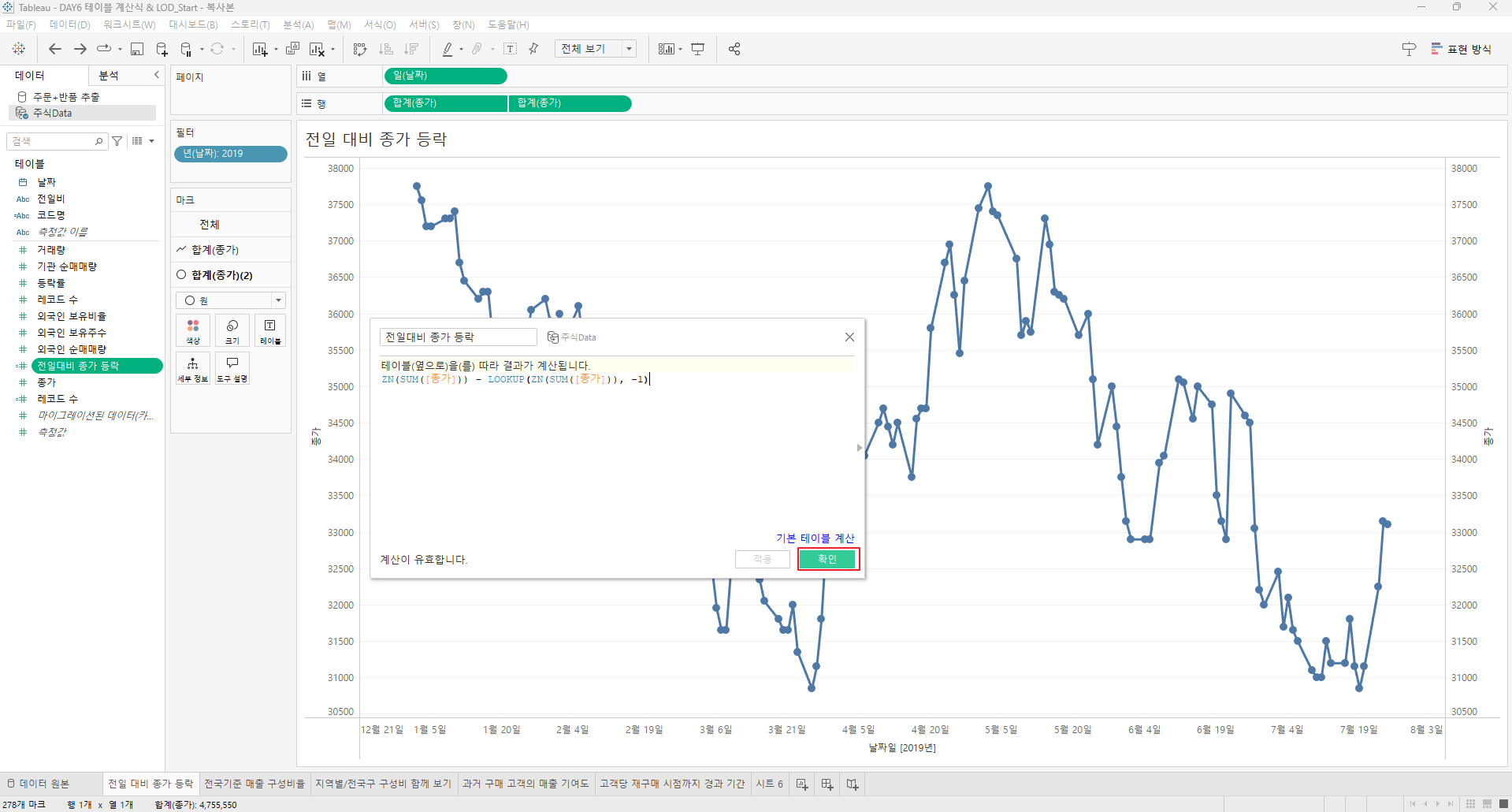
Task: Click the data pane search box
Action: pos(57,141)
